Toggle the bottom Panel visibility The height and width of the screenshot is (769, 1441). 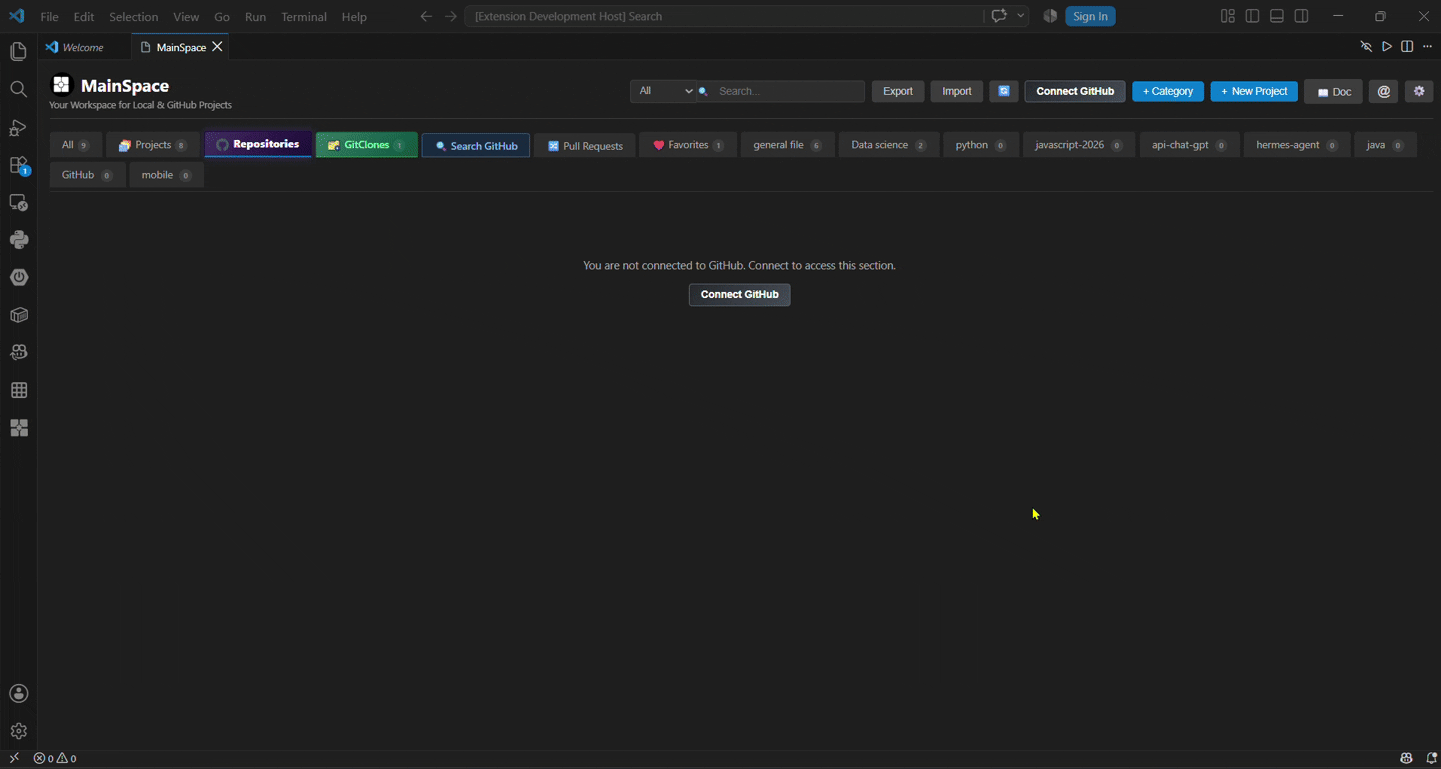1277,16
